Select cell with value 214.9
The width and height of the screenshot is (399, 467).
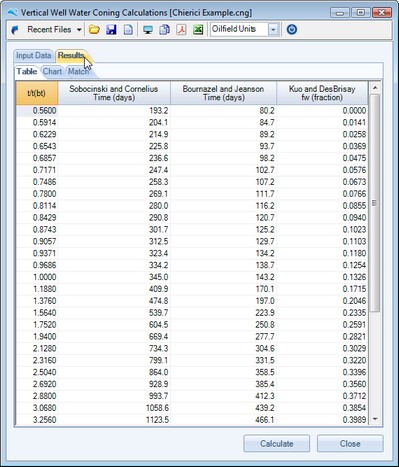point(114,134)
